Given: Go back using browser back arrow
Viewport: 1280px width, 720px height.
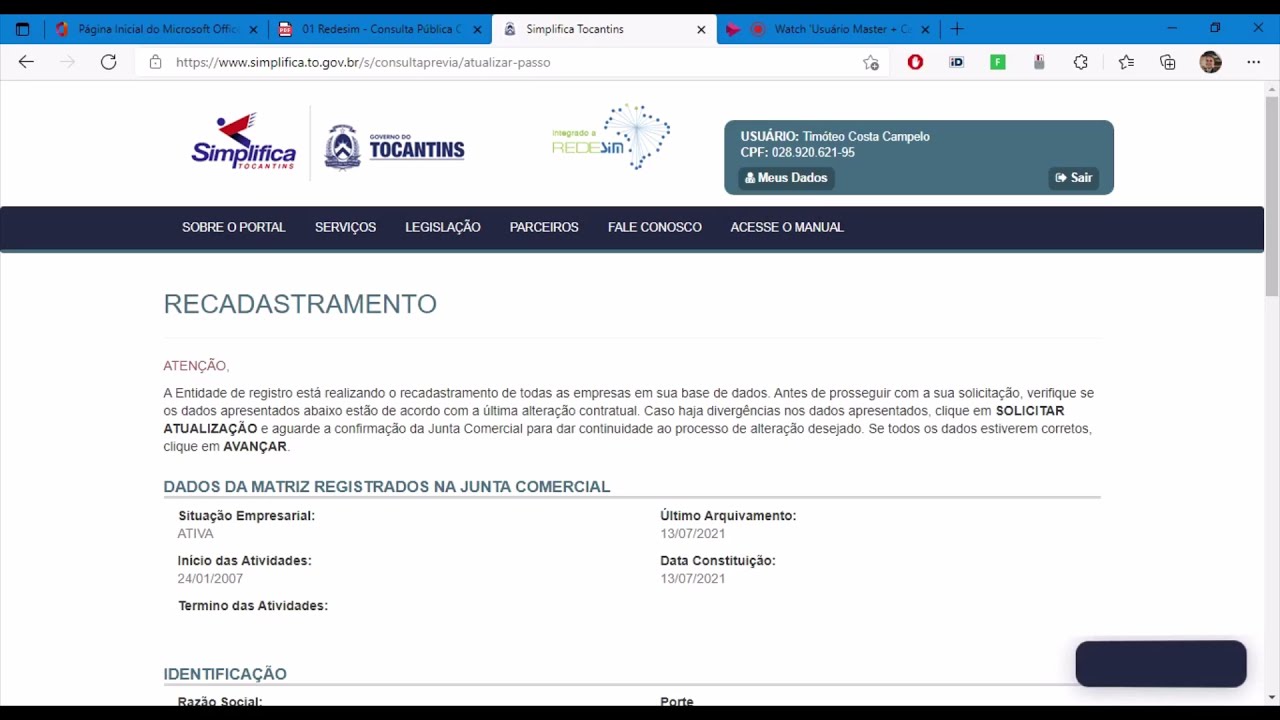Looking at the screenshot, I should tap(26, 62).
